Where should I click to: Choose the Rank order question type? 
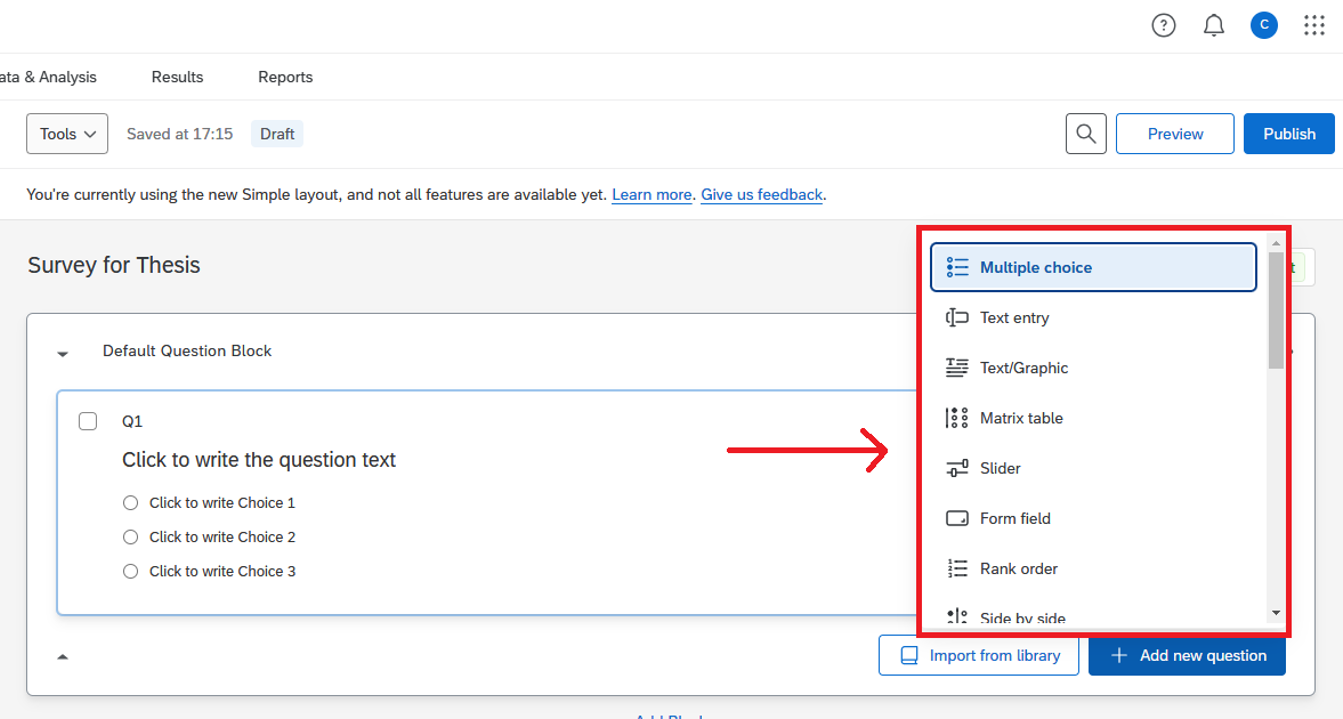(1018, 568)
